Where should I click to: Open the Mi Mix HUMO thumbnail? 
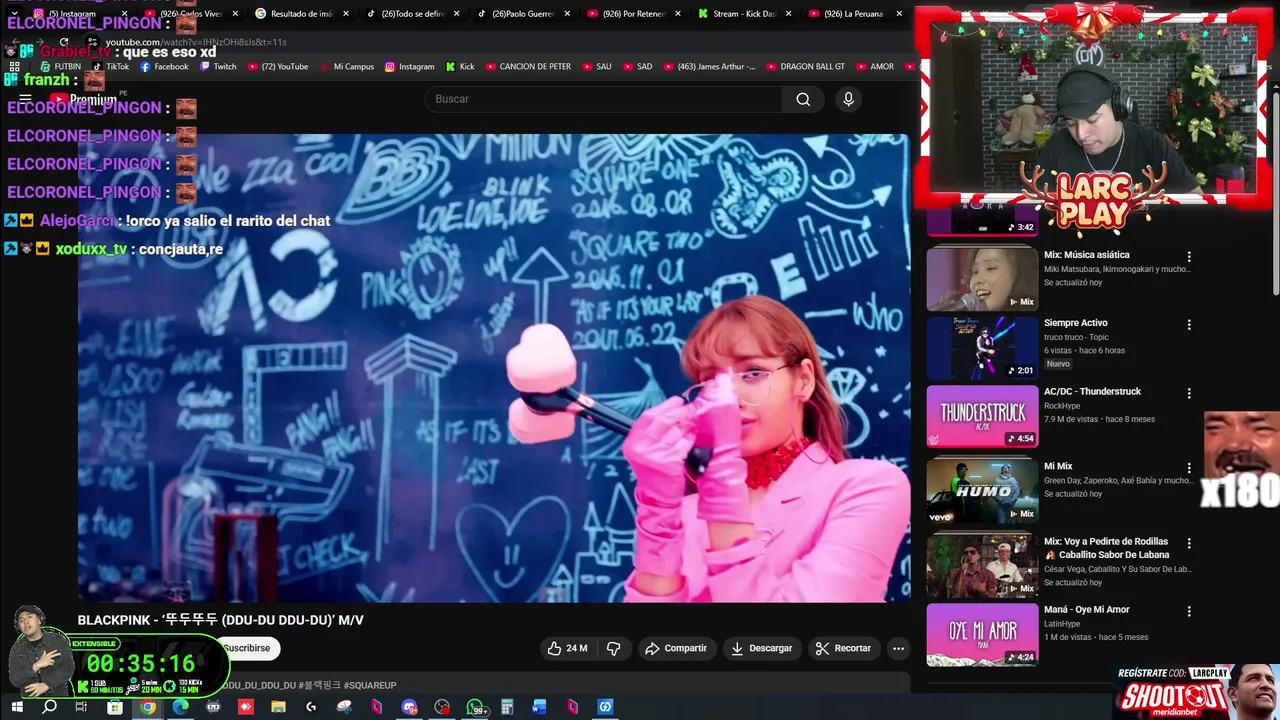coord(982,491)
